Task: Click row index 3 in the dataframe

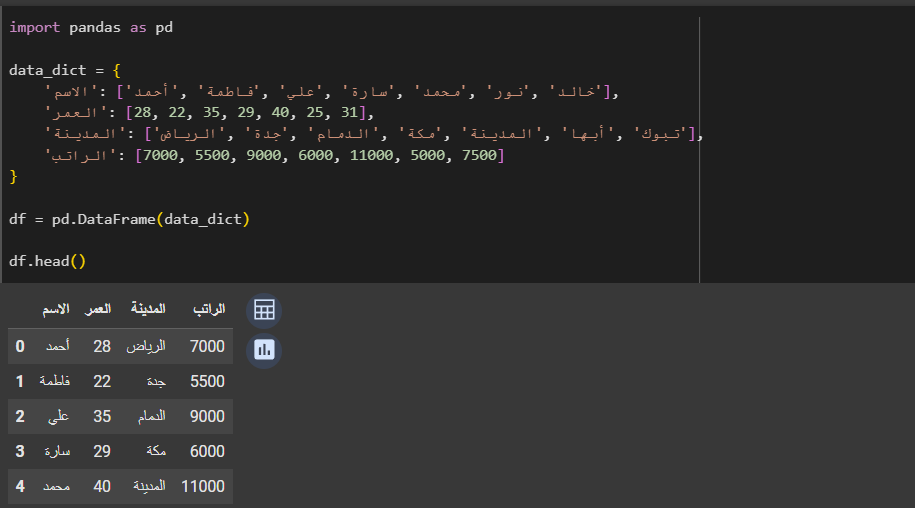Action: click(x=20, y=451)
